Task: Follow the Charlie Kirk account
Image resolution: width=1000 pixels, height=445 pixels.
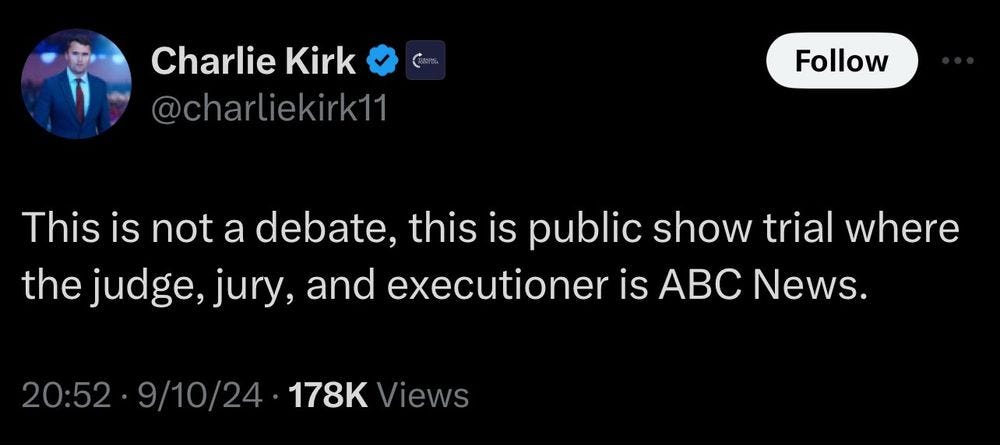Action: tap(841, 61)
